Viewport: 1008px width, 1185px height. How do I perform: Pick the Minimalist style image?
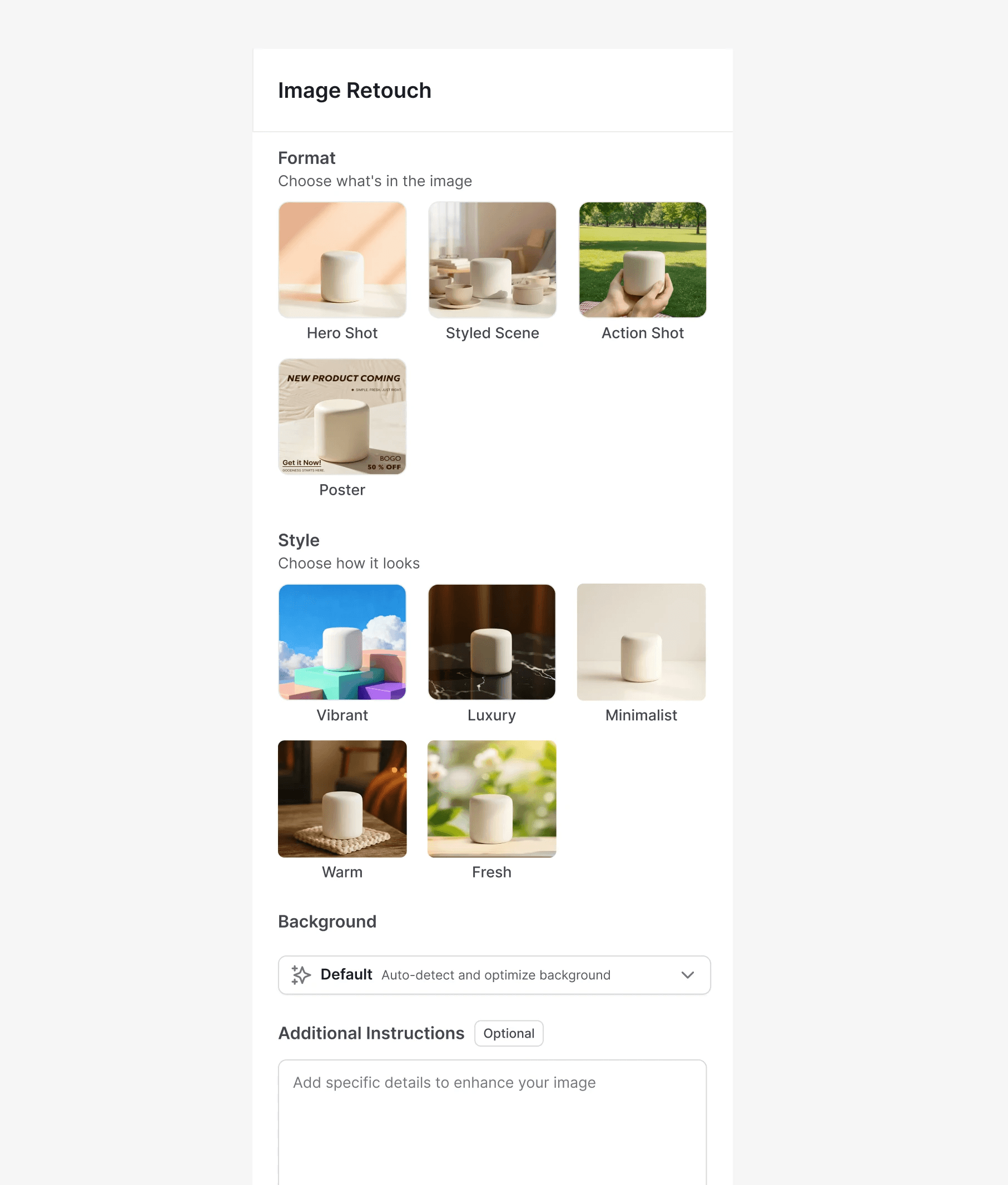(x=641, y=641)
